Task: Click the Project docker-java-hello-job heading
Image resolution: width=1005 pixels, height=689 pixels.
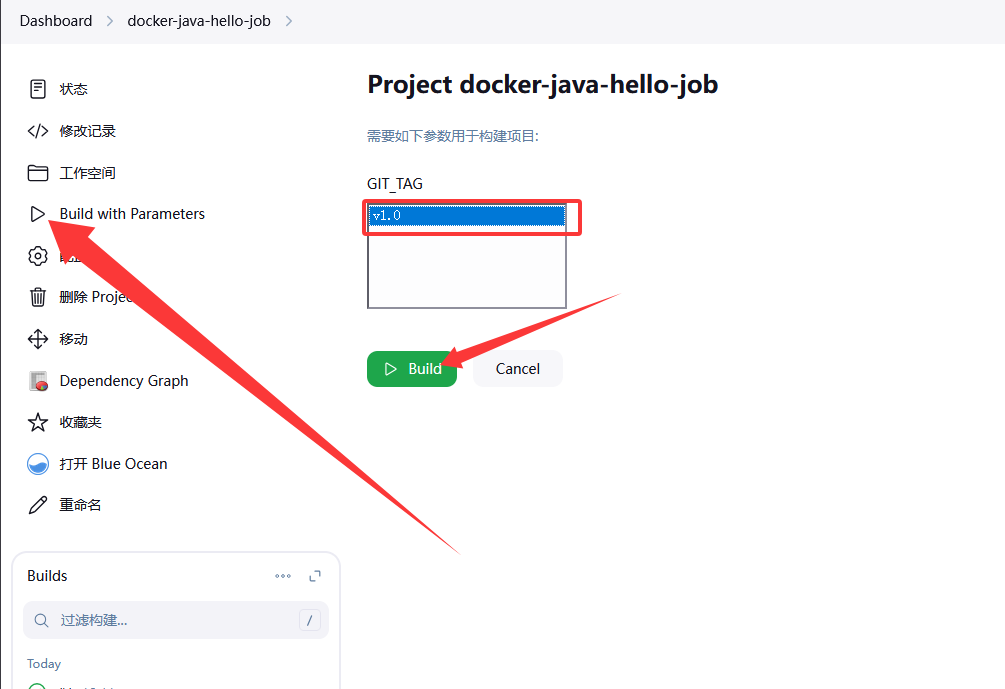Action: tap(542, 85)
